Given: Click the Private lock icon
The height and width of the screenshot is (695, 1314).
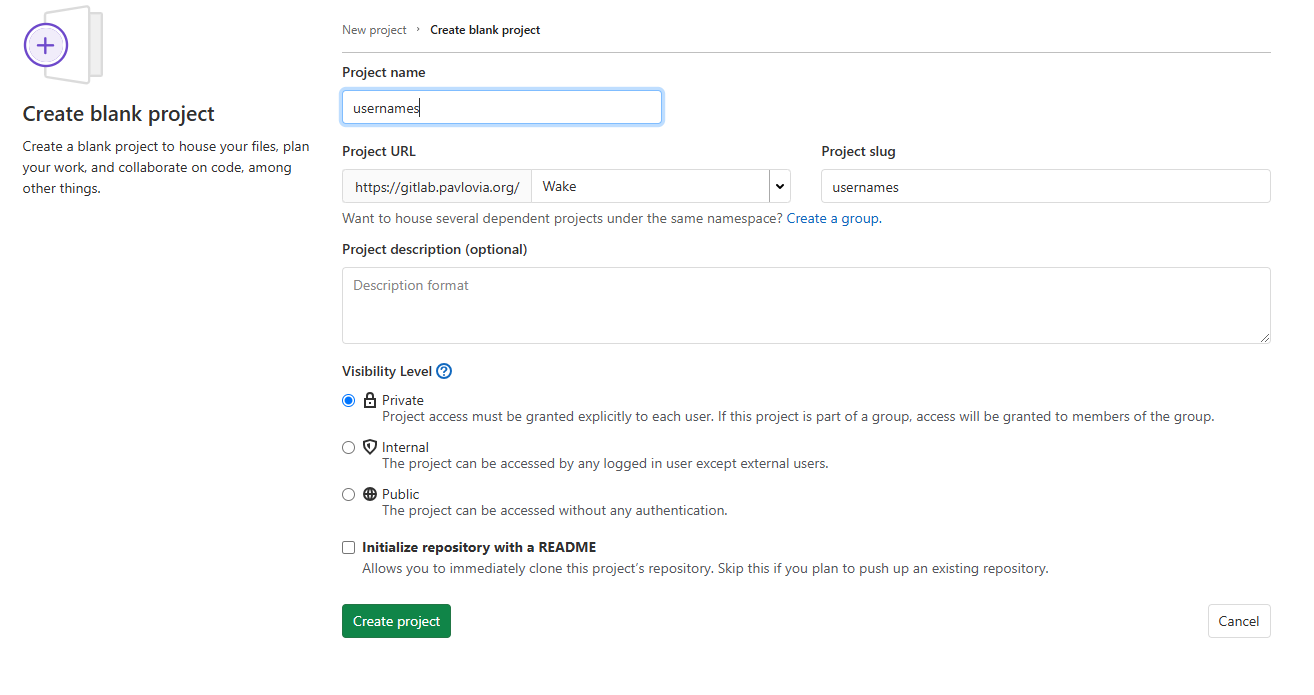Looking at the screenshot, I should (370, 400).
